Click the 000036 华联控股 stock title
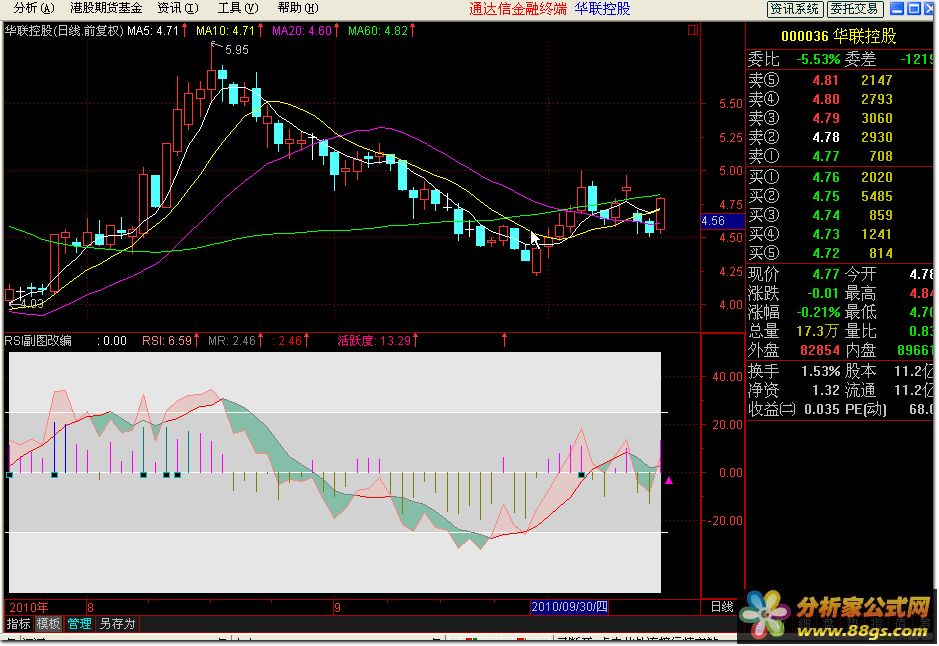Viewport: 939px width, 646px height. tap(838, 37)
